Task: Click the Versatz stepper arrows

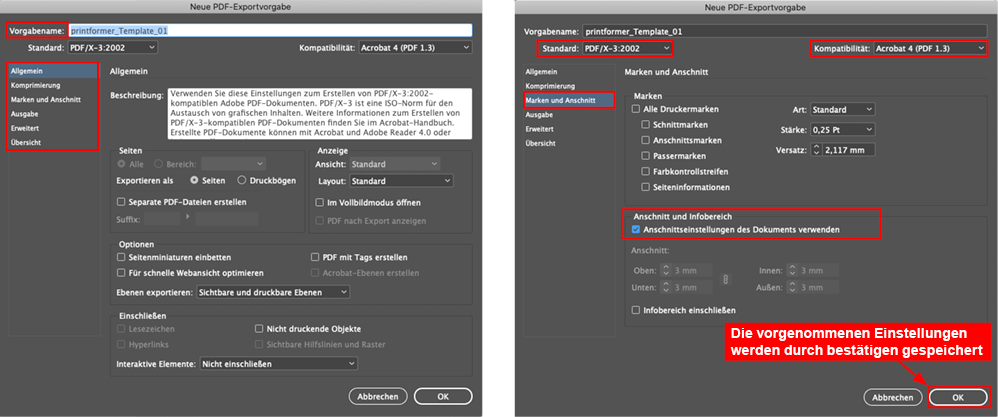Action: (x=817, y=150)
